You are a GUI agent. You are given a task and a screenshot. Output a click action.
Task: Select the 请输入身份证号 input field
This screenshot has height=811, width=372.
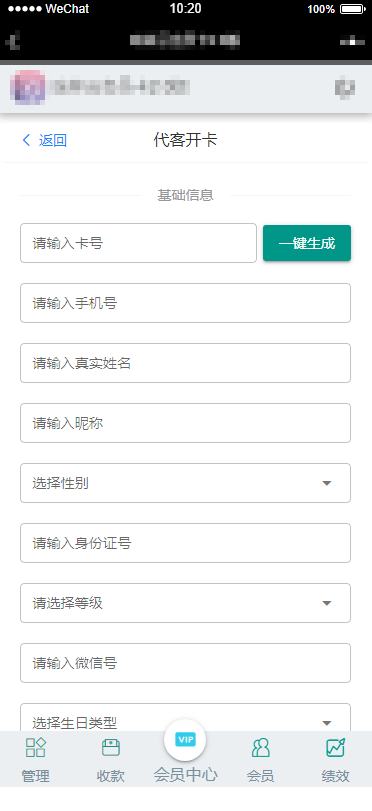click(x=185, y=543)
